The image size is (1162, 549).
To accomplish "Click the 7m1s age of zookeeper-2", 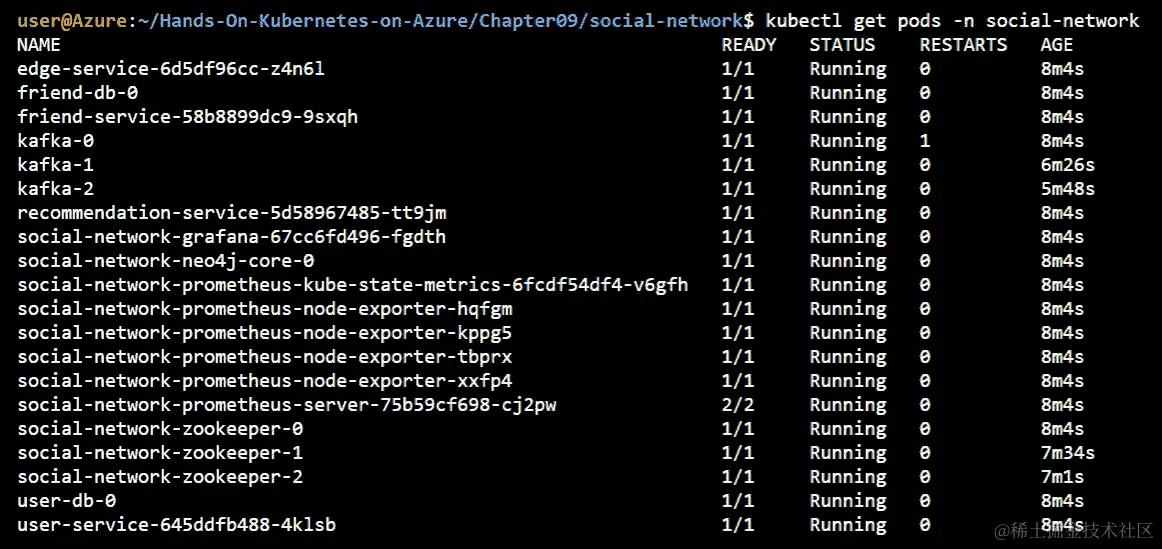I will coord(1062,477).
